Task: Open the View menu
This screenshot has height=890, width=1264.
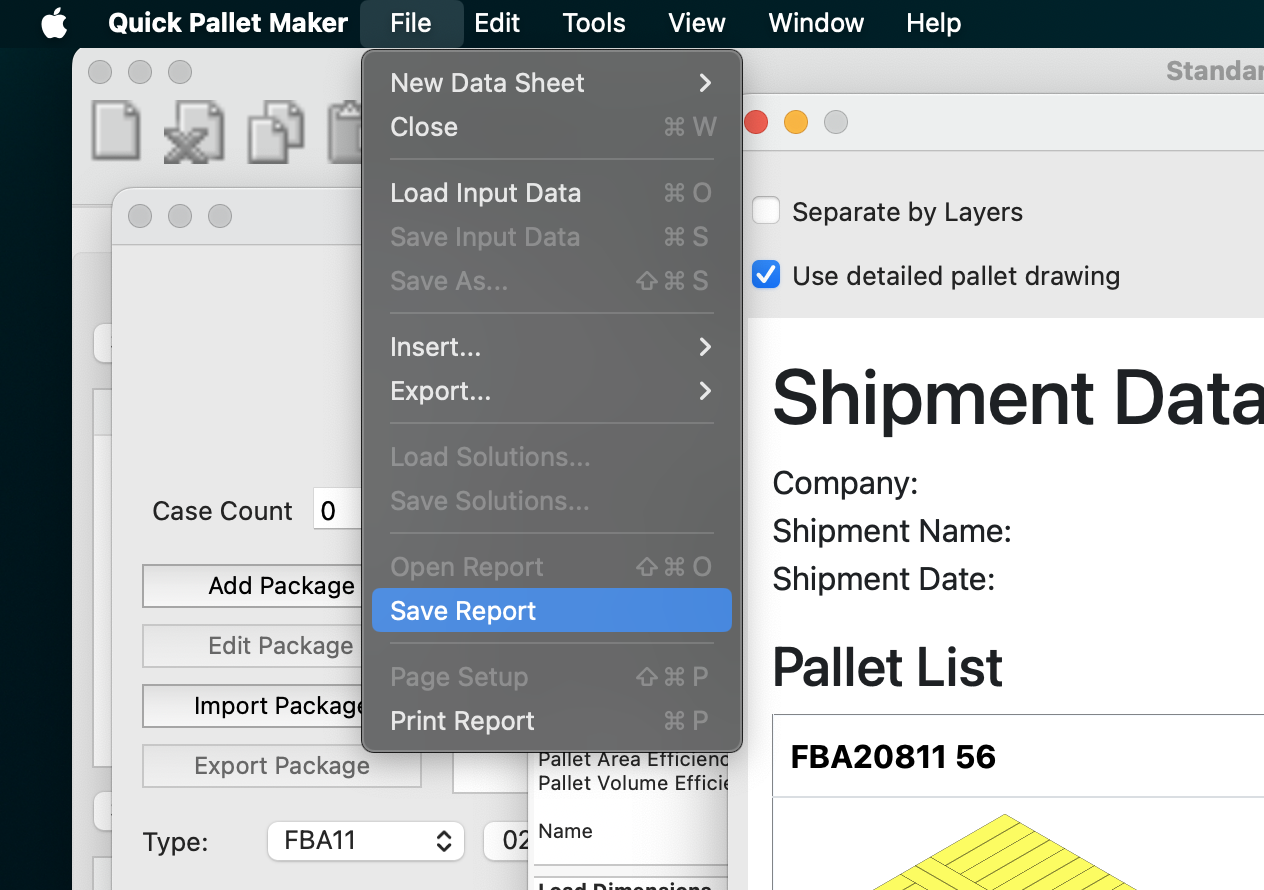Action: (x=697, y=23)
